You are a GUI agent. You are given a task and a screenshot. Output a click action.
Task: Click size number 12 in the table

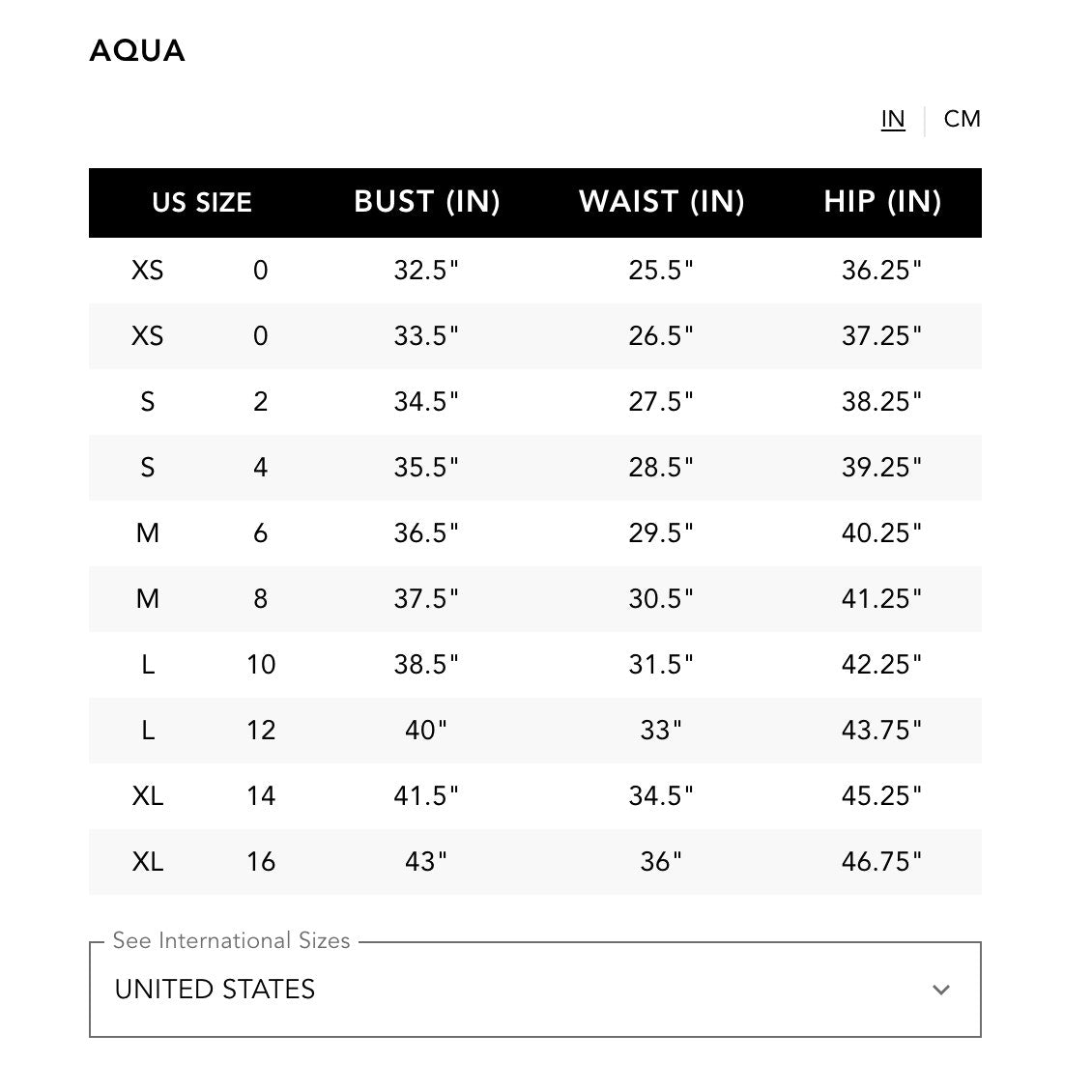[261, 730]
